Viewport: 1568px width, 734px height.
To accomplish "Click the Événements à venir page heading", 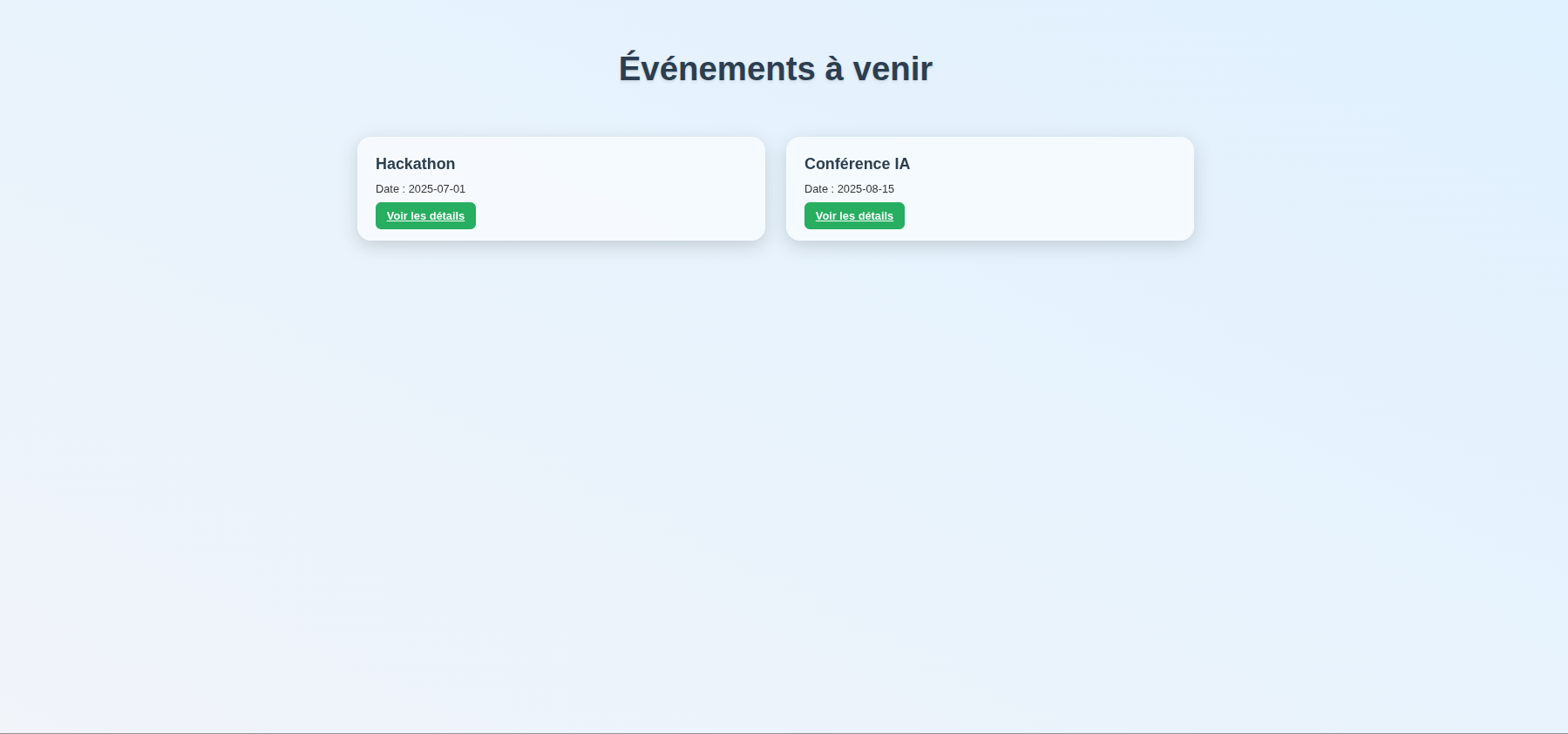I will click(x=775, y=69).
